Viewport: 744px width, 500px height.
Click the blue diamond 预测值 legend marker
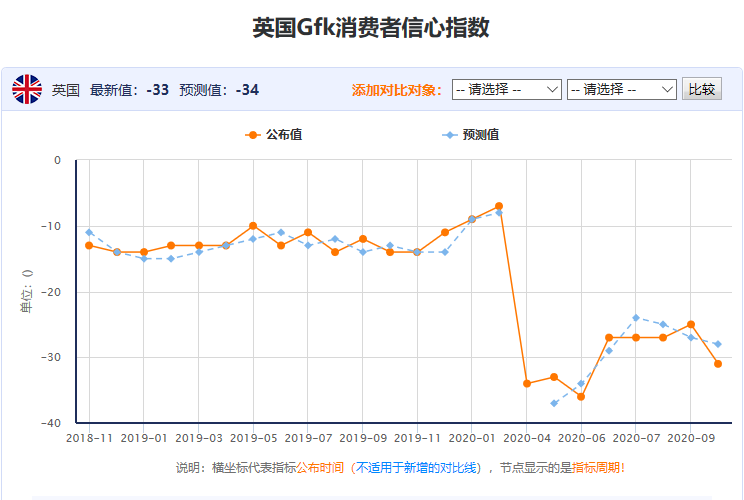pyautogui.click(x=449, y=135)
